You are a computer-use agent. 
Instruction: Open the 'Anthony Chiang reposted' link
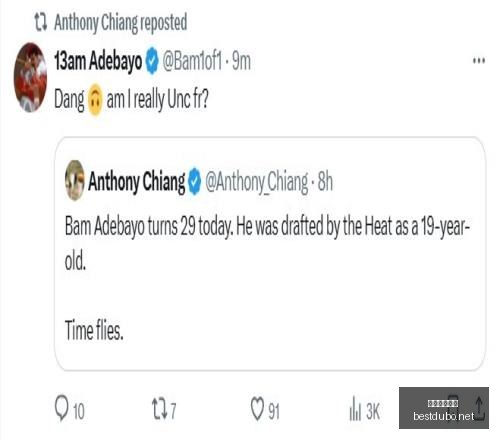[x=120, y=23]
